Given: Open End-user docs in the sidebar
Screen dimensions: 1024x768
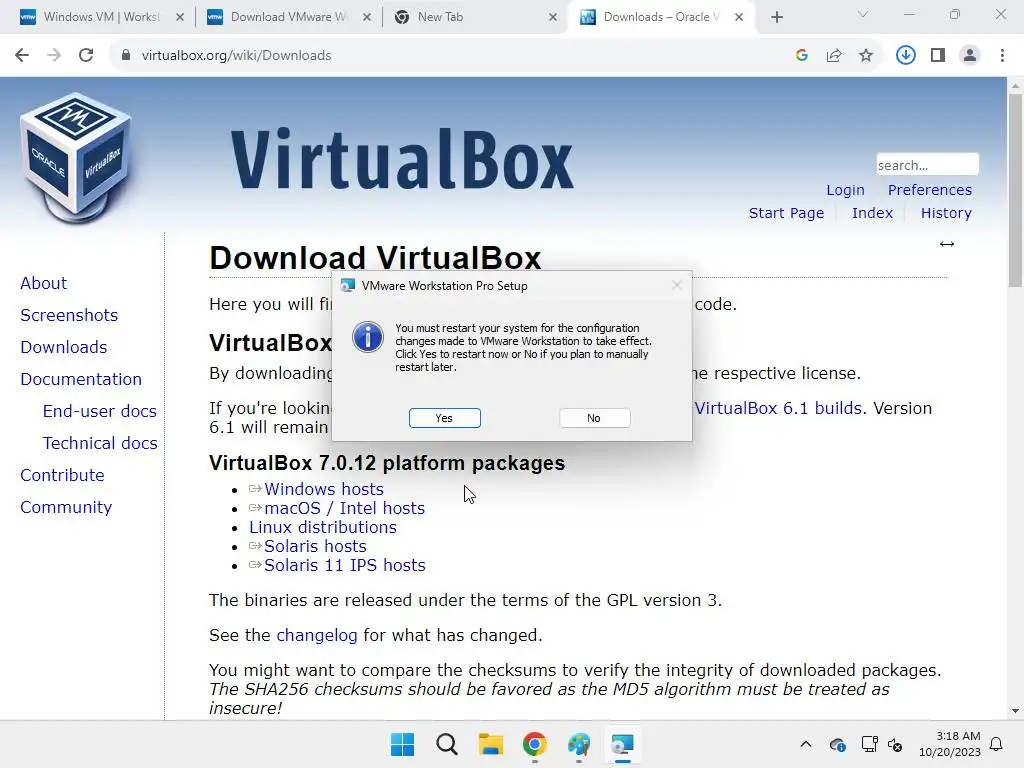Looking at the screenshot, I should [100, 411].
